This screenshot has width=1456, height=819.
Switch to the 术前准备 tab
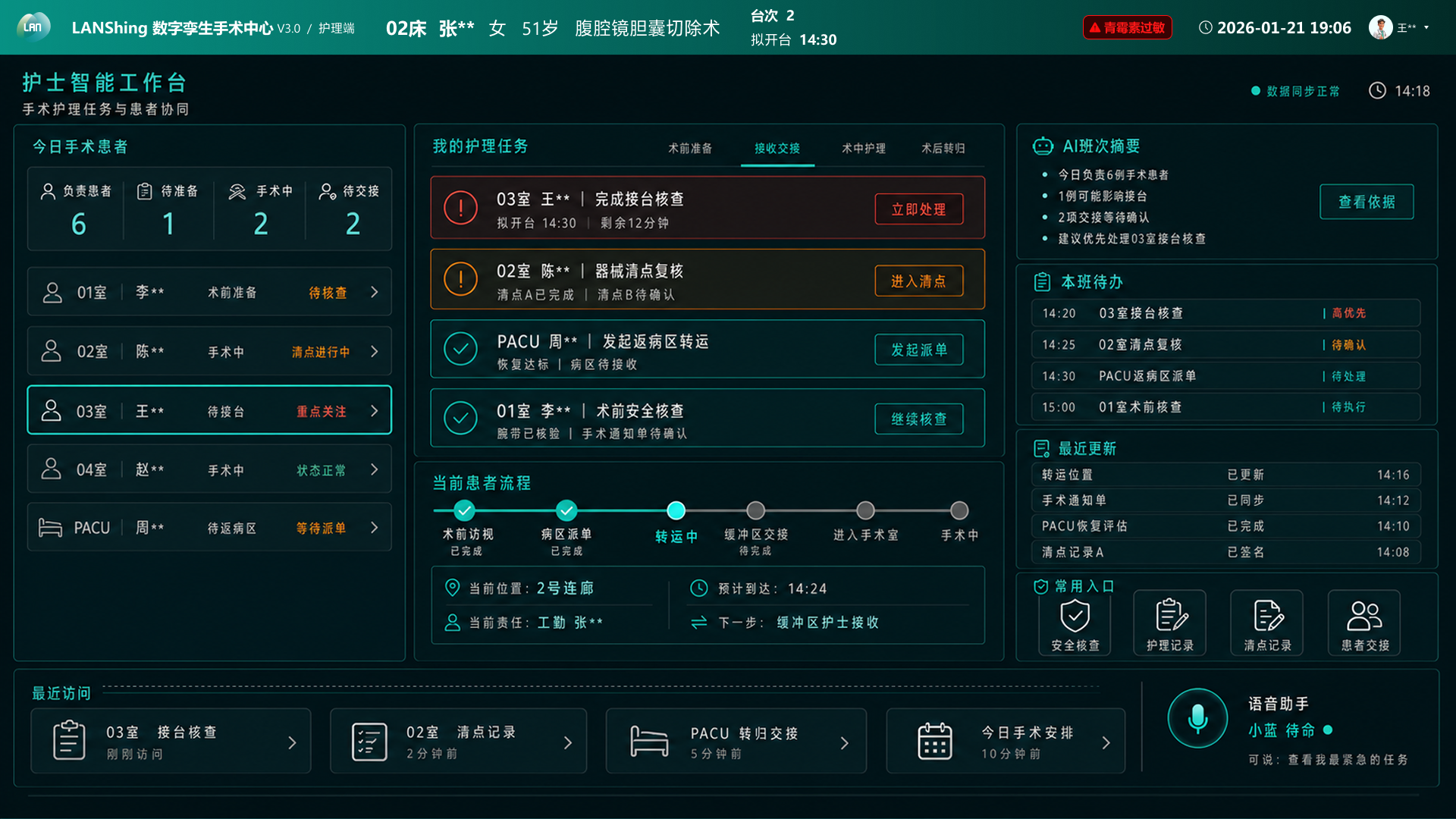click(x=689, y=149)
